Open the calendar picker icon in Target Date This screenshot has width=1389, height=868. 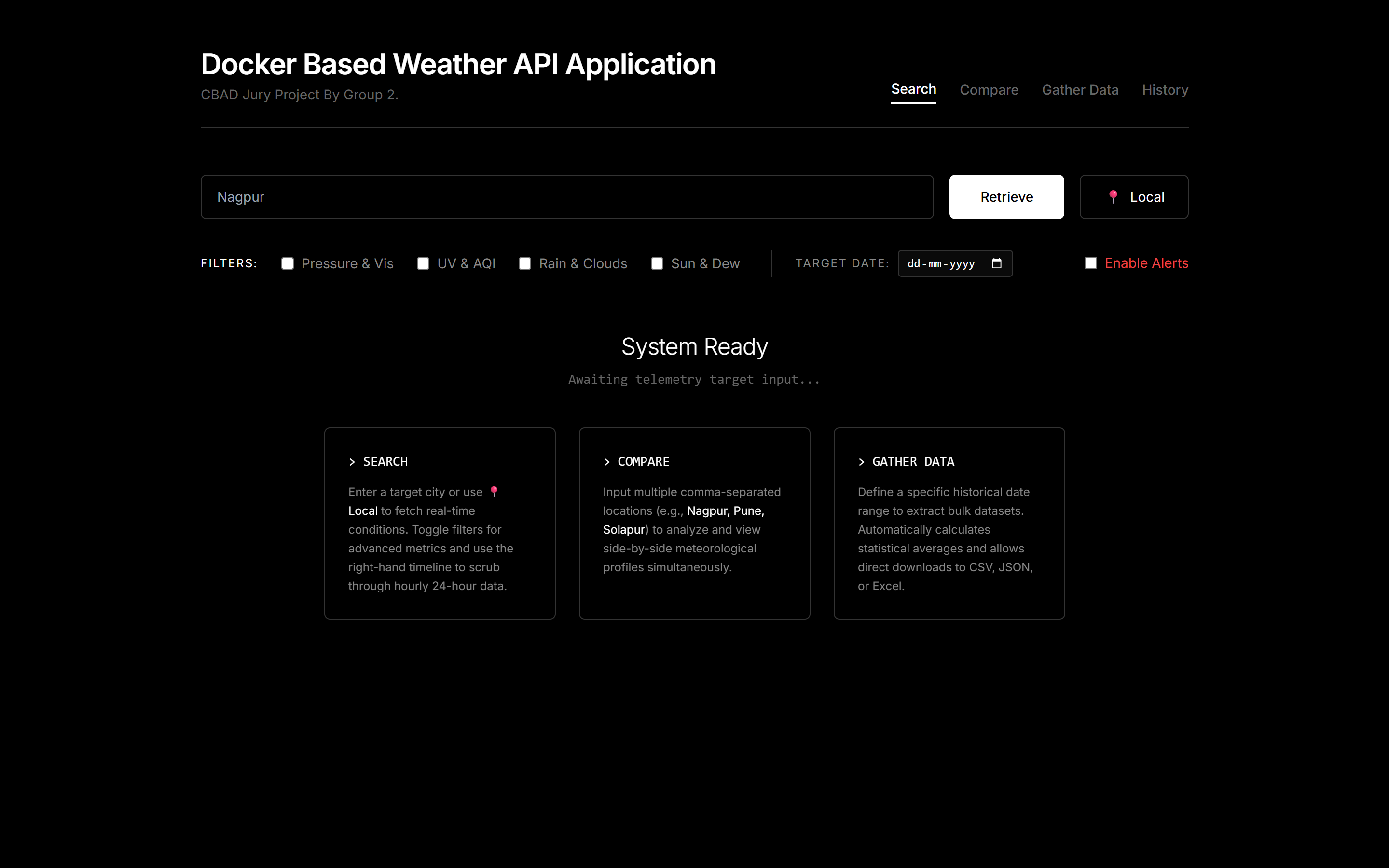point(996,263)
